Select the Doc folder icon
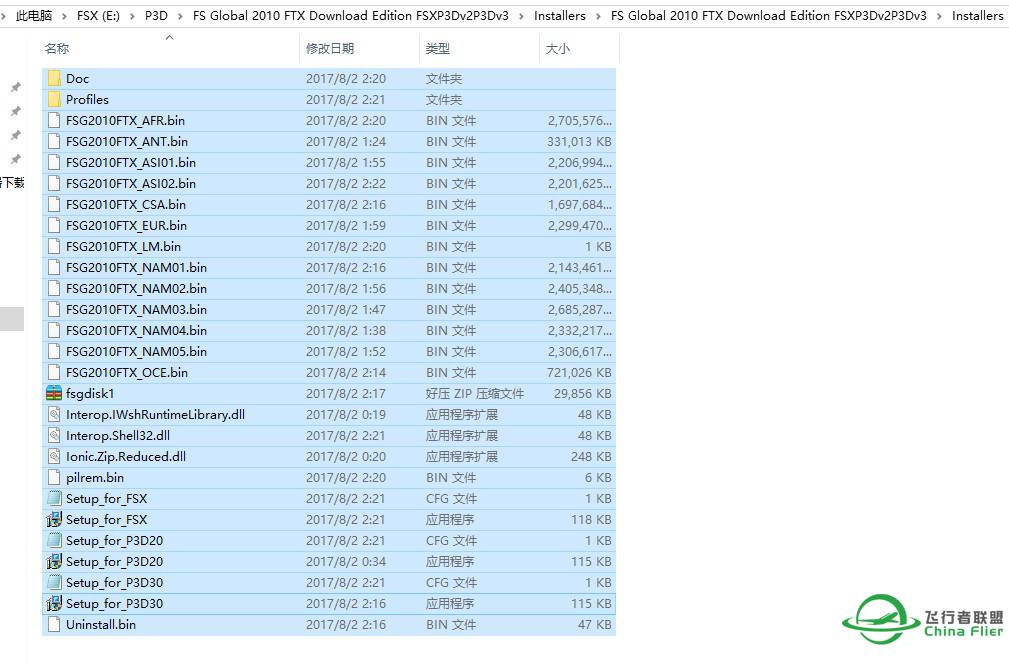The width and height of the screenshot is (1009, 665). tap(54, 79)
